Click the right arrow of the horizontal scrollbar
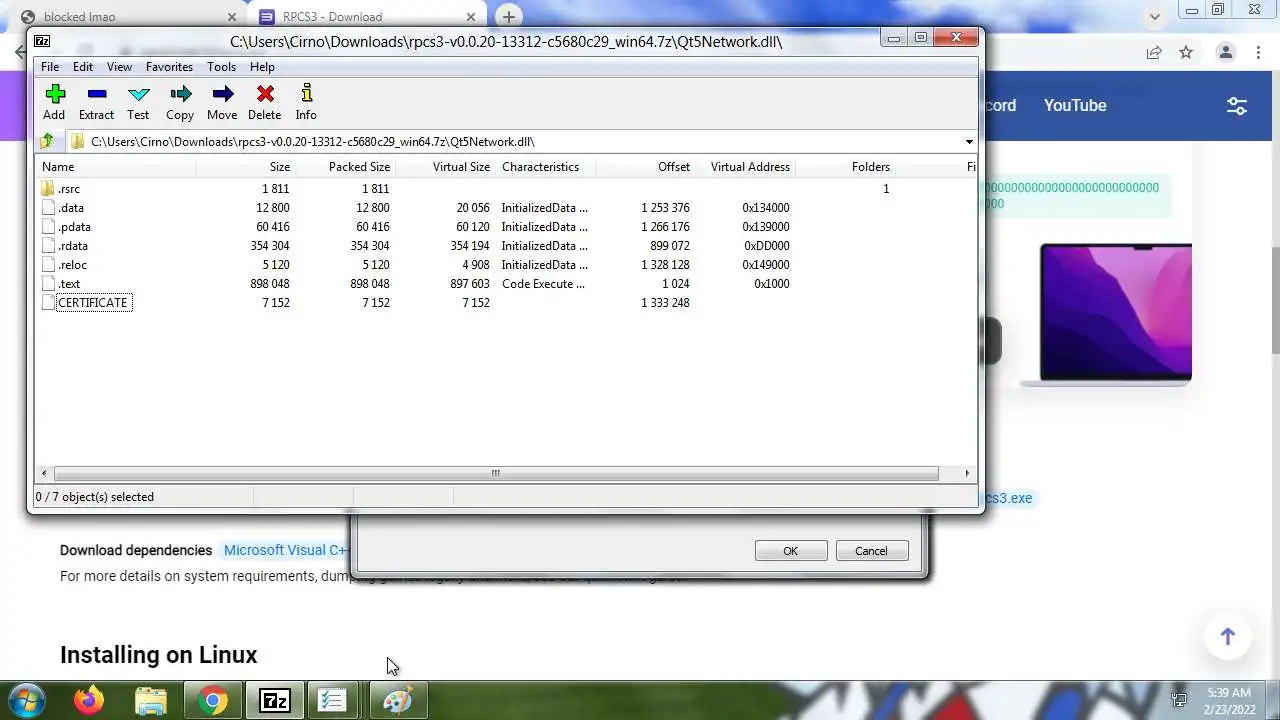Image resolution: width=1280 pixels, height=720 pixels. pyautogui.click(x=967, y=473)
